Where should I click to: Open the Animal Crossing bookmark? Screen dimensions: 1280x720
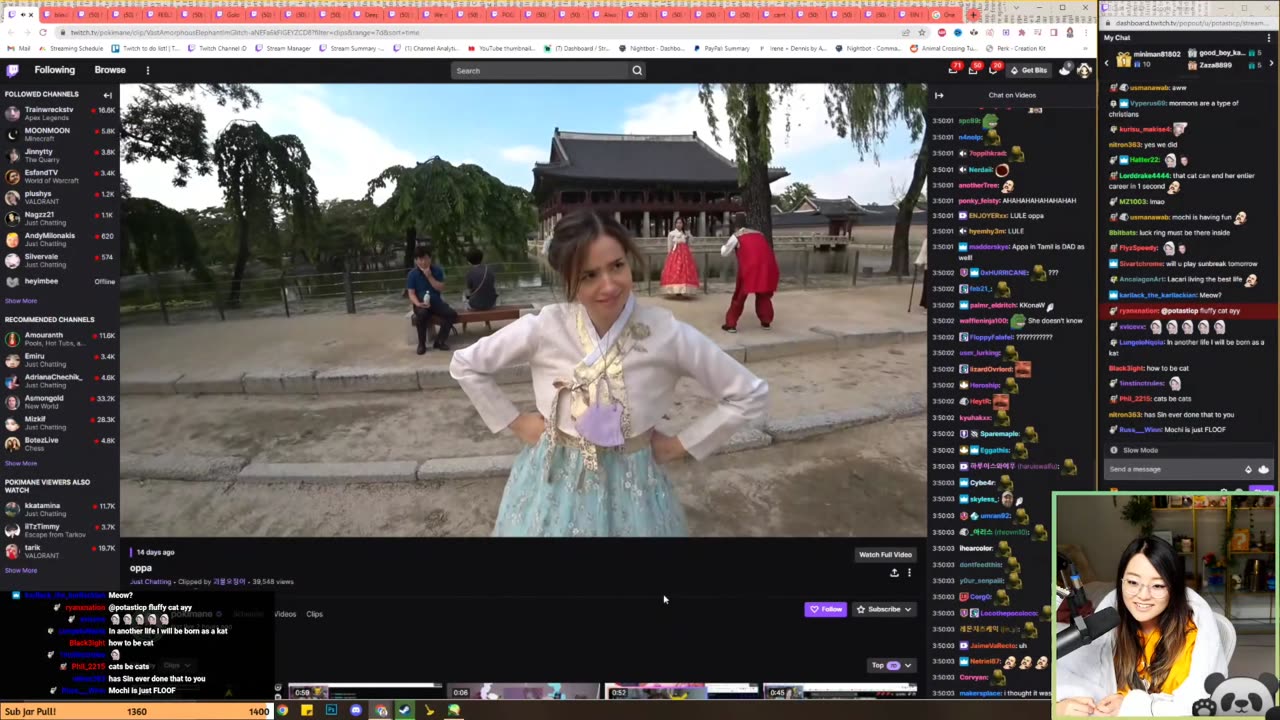[945, 48]
